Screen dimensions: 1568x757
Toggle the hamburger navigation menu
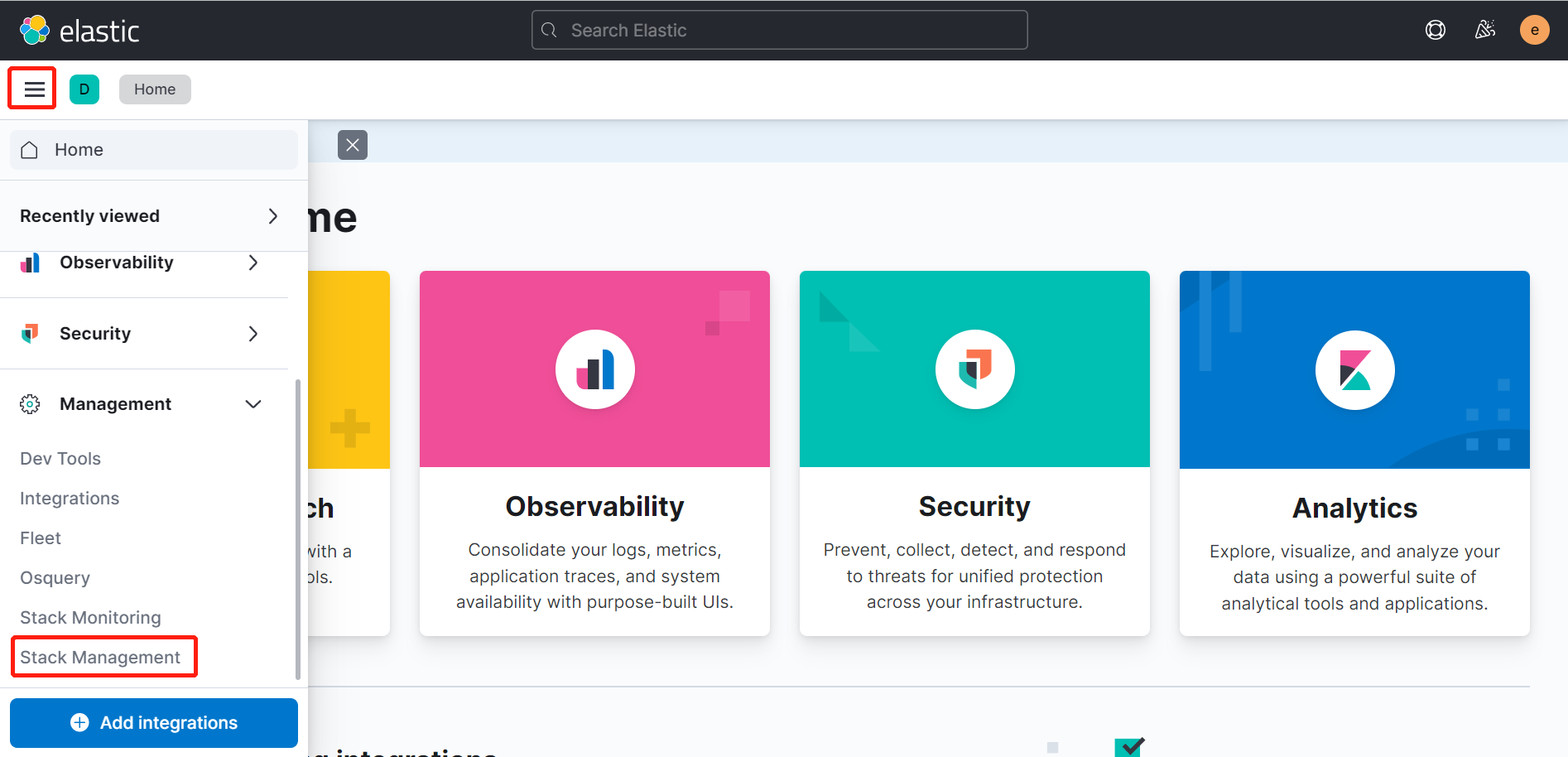click(x=34, y=89)
